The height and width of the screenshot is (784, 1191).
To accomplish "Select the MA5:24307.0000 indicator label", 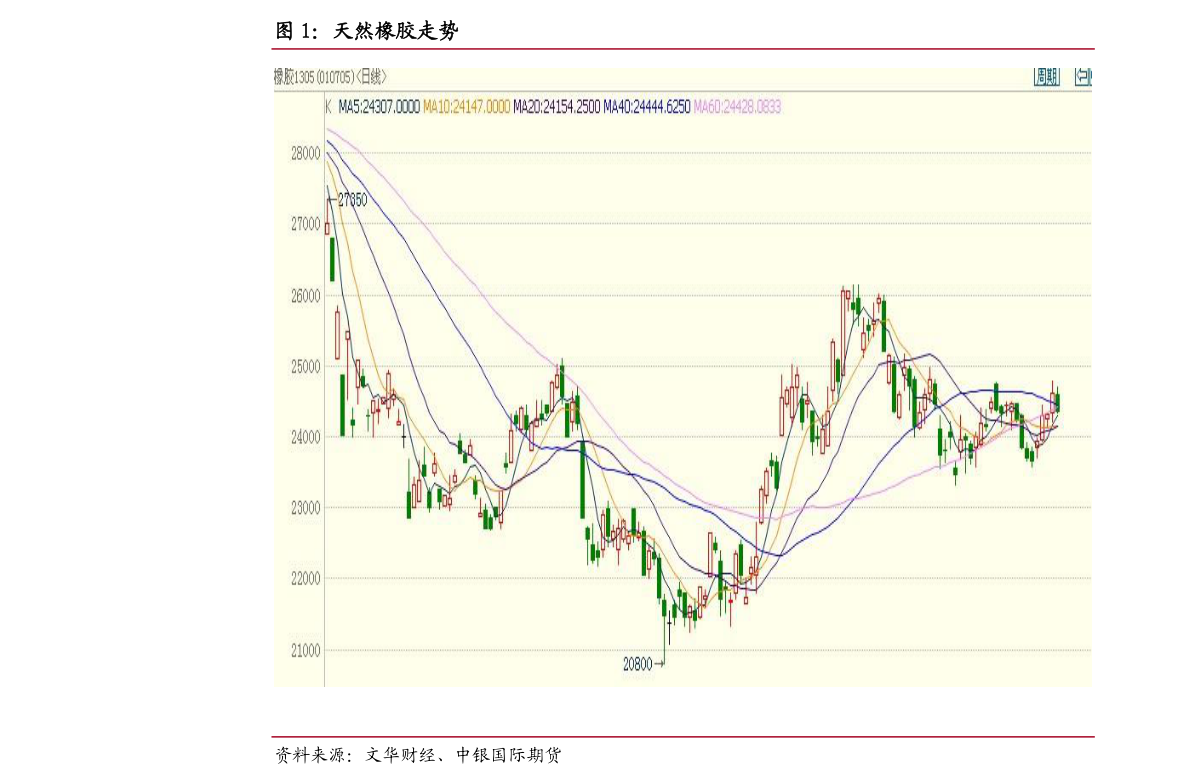I will coord(379,107).
